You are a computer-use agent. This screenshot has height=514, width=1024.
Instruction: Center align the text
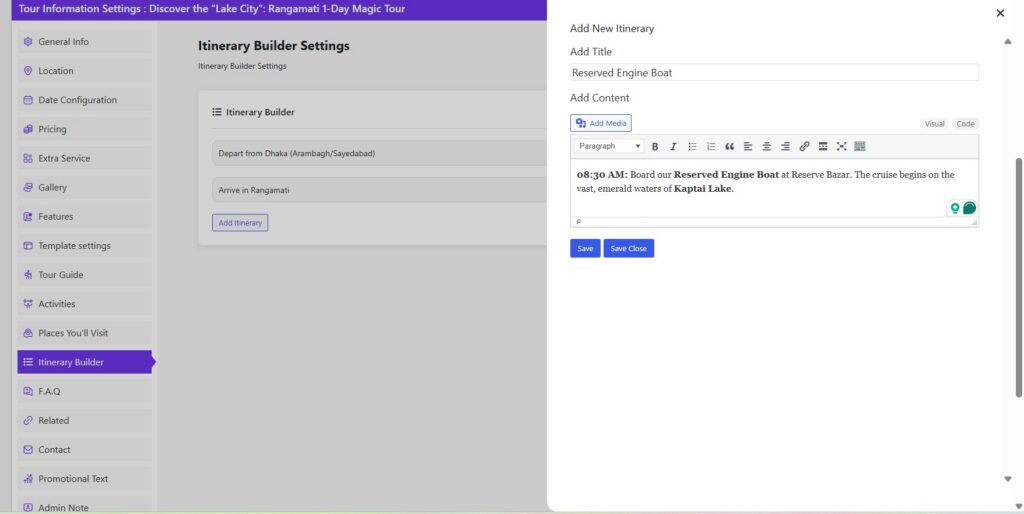pyautogui.click(x=767, y=146)
